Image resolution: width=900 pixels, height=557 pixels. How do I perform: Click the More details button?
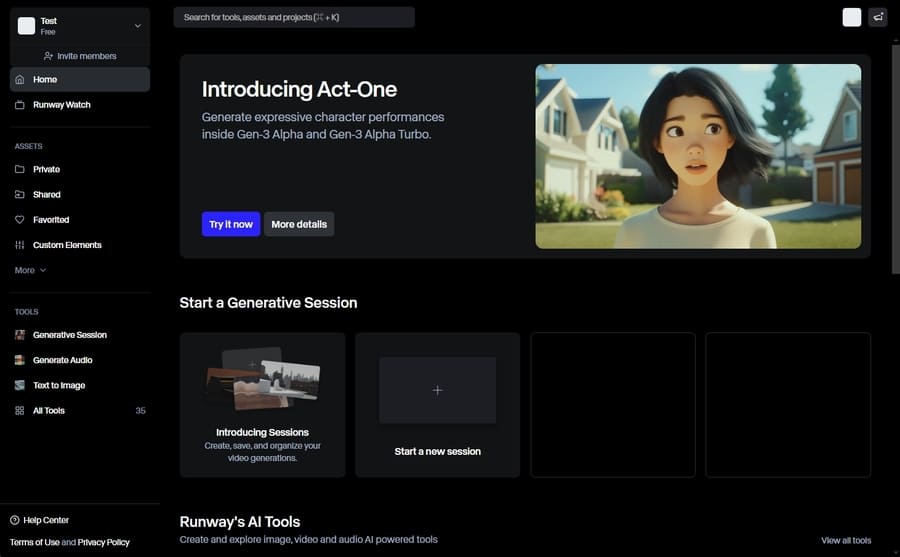(x=299, y=224)
